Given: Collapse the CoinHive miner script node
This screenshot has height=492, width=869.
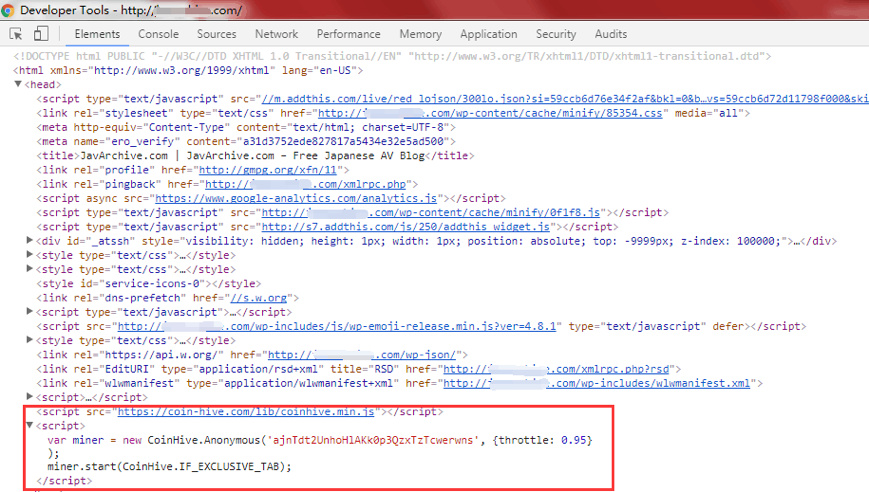Looking at the screenshot, I should click(x=29, y=426).
